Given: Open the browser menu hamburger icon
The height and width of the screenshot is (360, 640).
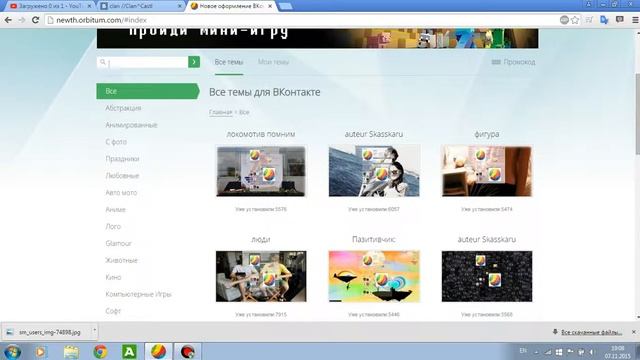Looking at the screenshot, I should point(635,20).
